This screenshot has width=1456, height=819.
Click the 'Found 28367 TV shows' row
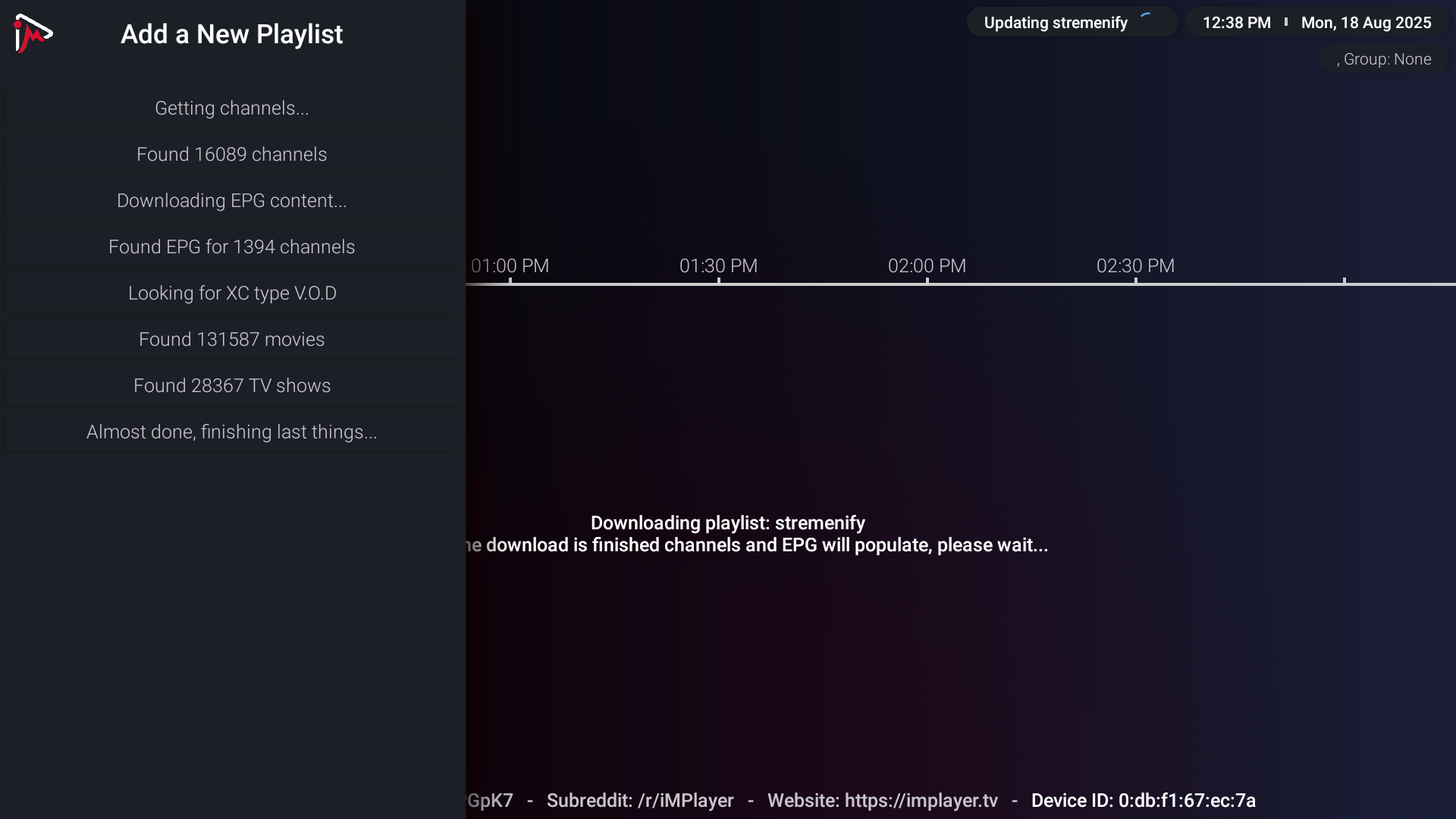[x=231, y=386]
